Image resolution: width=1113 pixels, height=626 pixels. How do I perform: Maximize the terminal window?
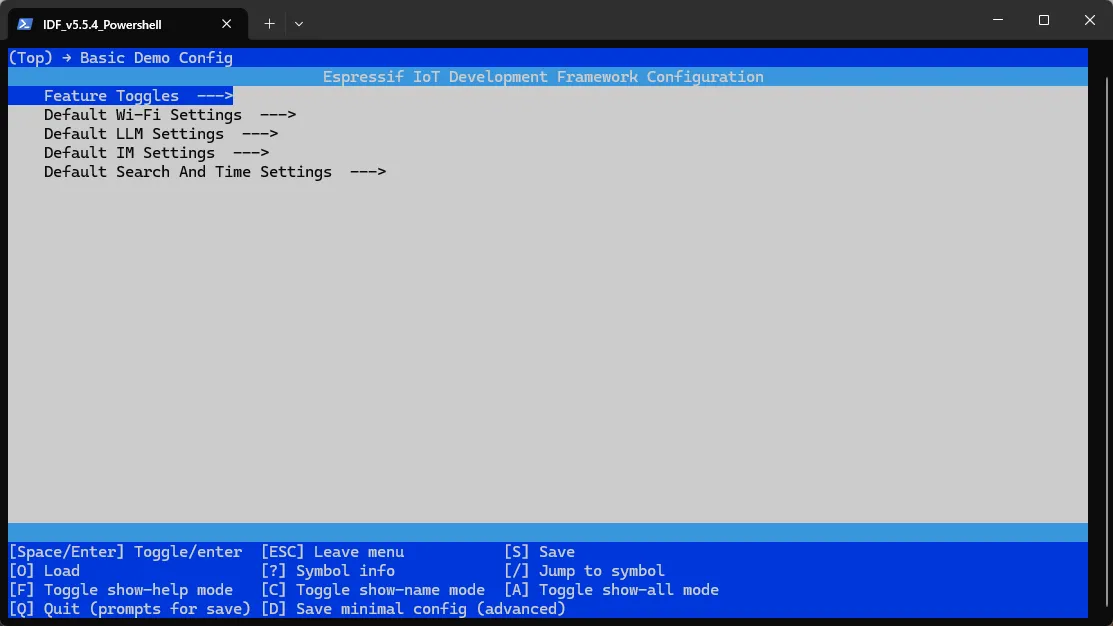[x=1044, y=20]
